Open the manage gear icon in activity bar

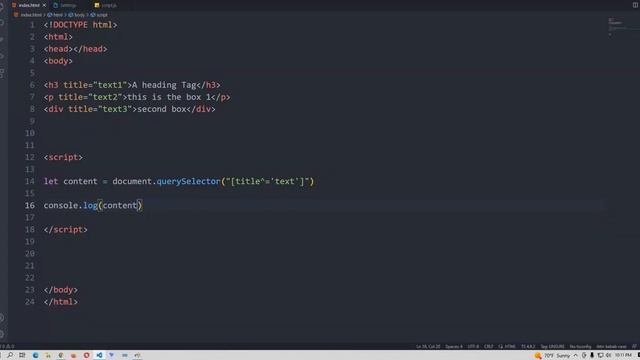pyautogui.click(x=2, y=334)
